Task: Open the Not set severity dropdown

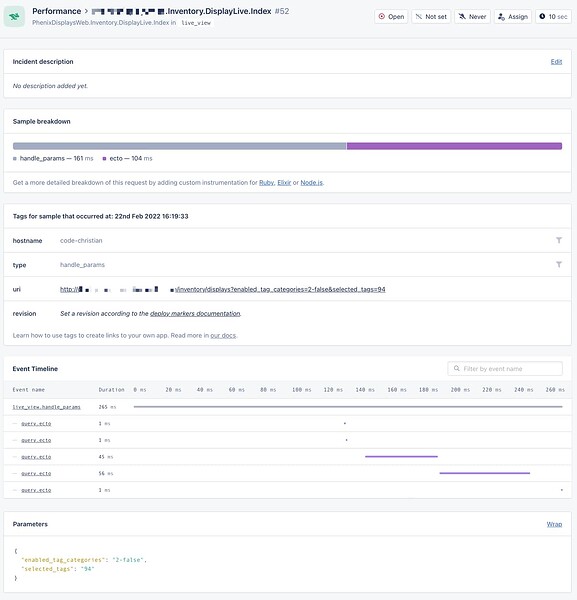Action: (x=431, y=16)
